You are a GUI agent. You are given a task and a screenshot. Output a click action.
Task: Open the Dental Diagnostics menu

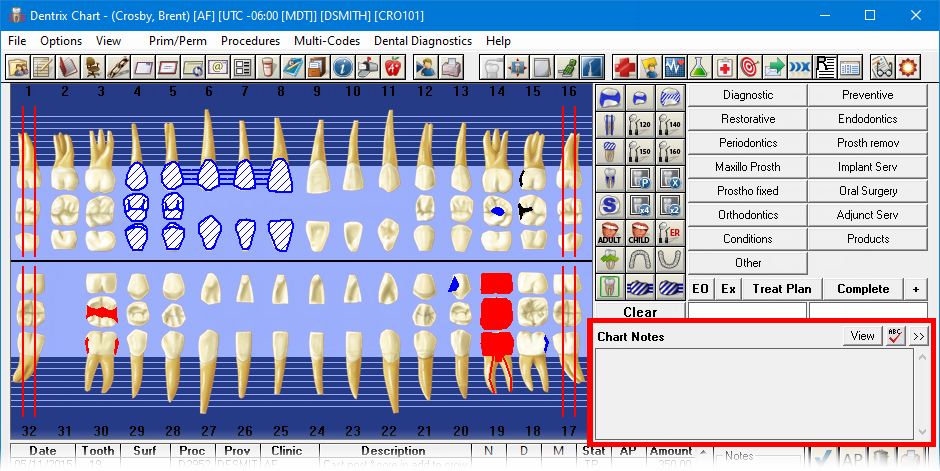coord(423,41)
